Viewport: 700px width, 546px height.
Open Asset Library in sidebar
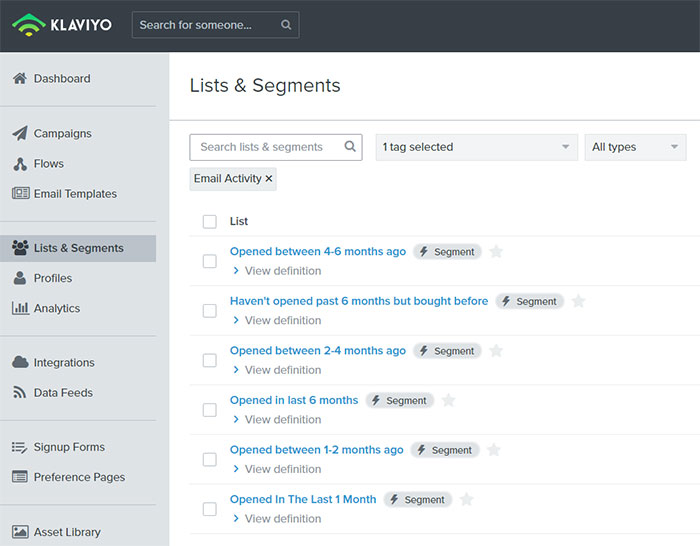[67, 532]
